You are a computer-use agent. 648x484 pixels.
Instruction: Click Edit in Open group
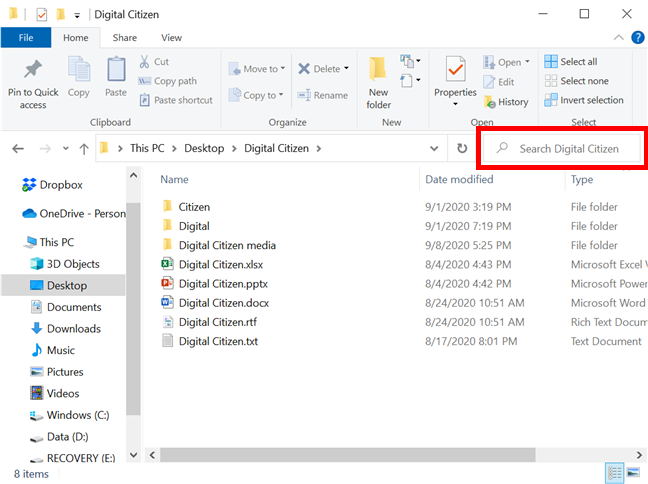[499, 82]
